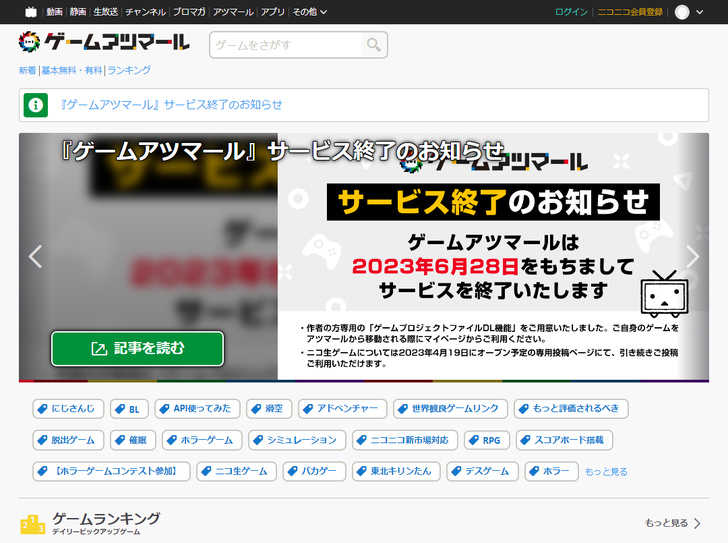The height and width of the screenshot is (543, 728).
Task: Select the 脱出ゲーム tag
Action: (x=68, y=440)
